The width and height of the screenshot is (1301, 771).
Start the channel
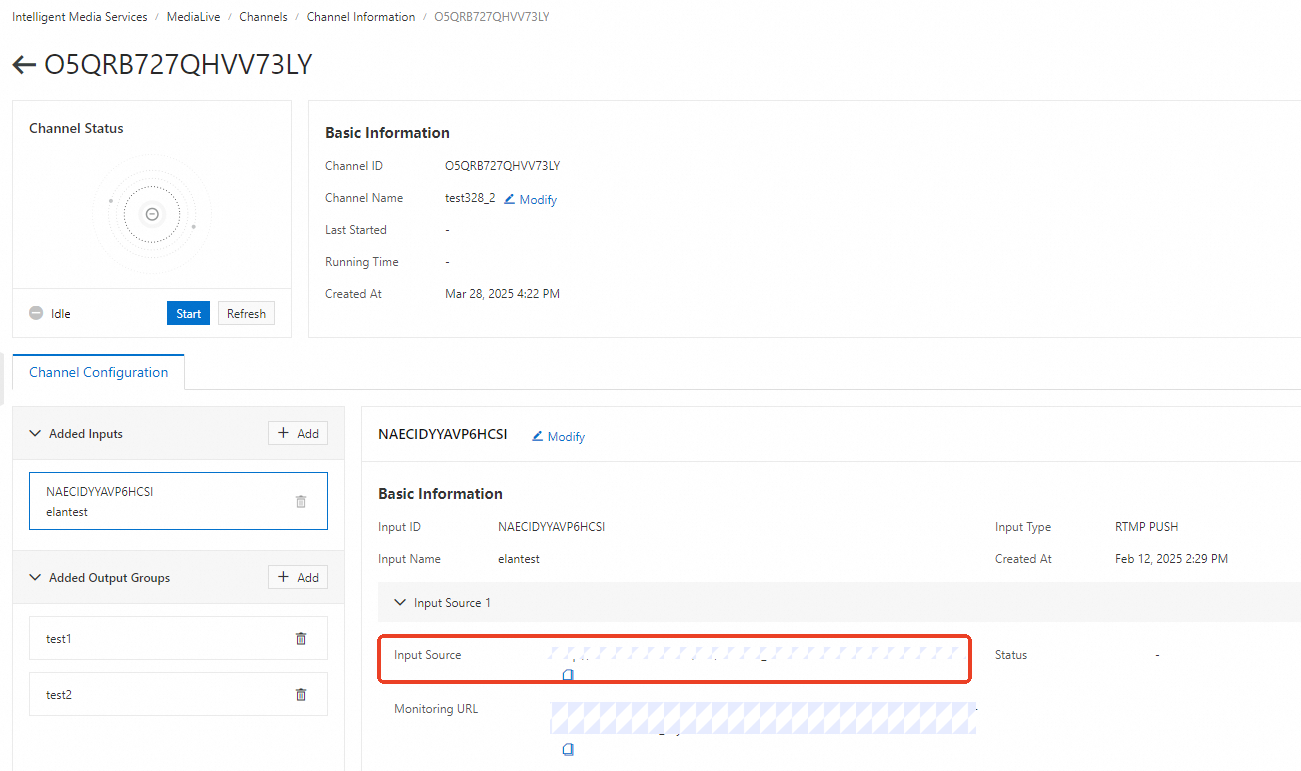(189, 313)
